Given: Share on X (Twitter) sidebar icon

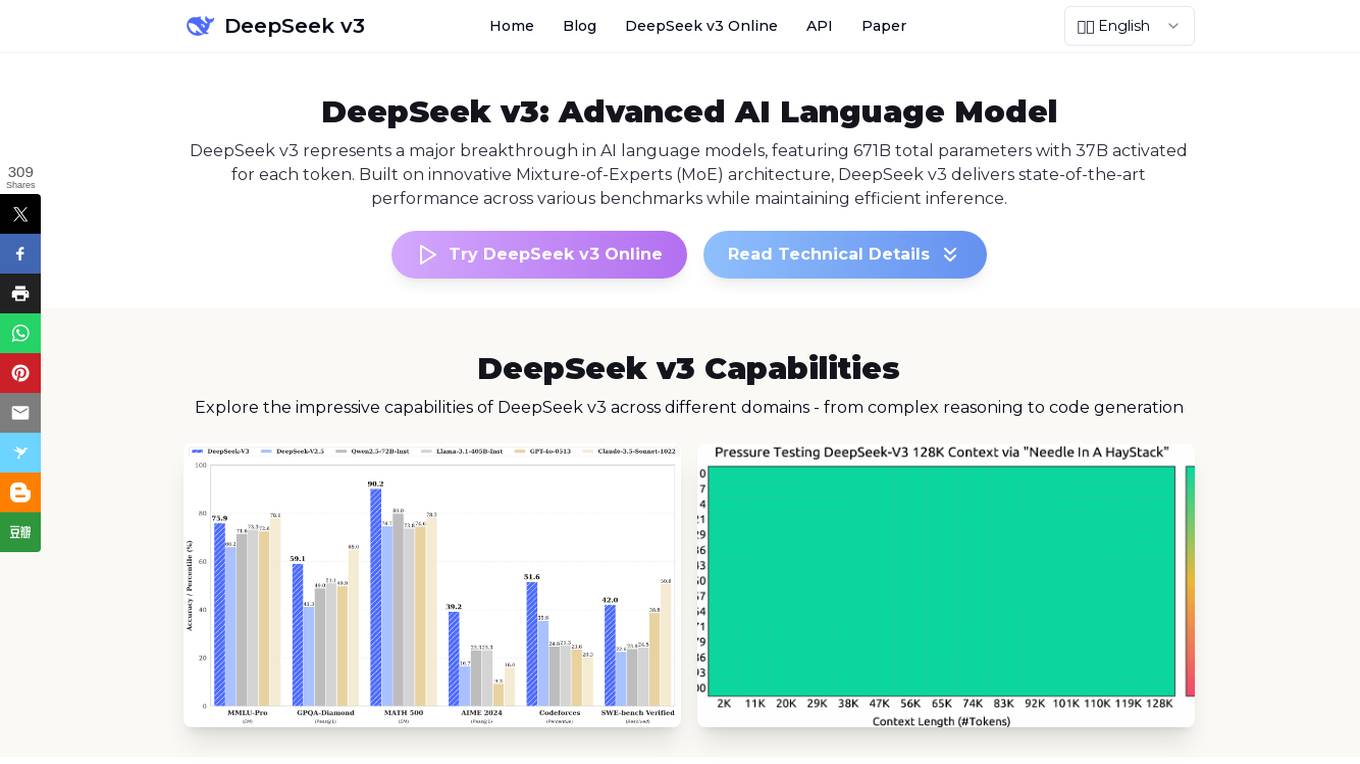Looking at the screenshot, I should point(20,214).
